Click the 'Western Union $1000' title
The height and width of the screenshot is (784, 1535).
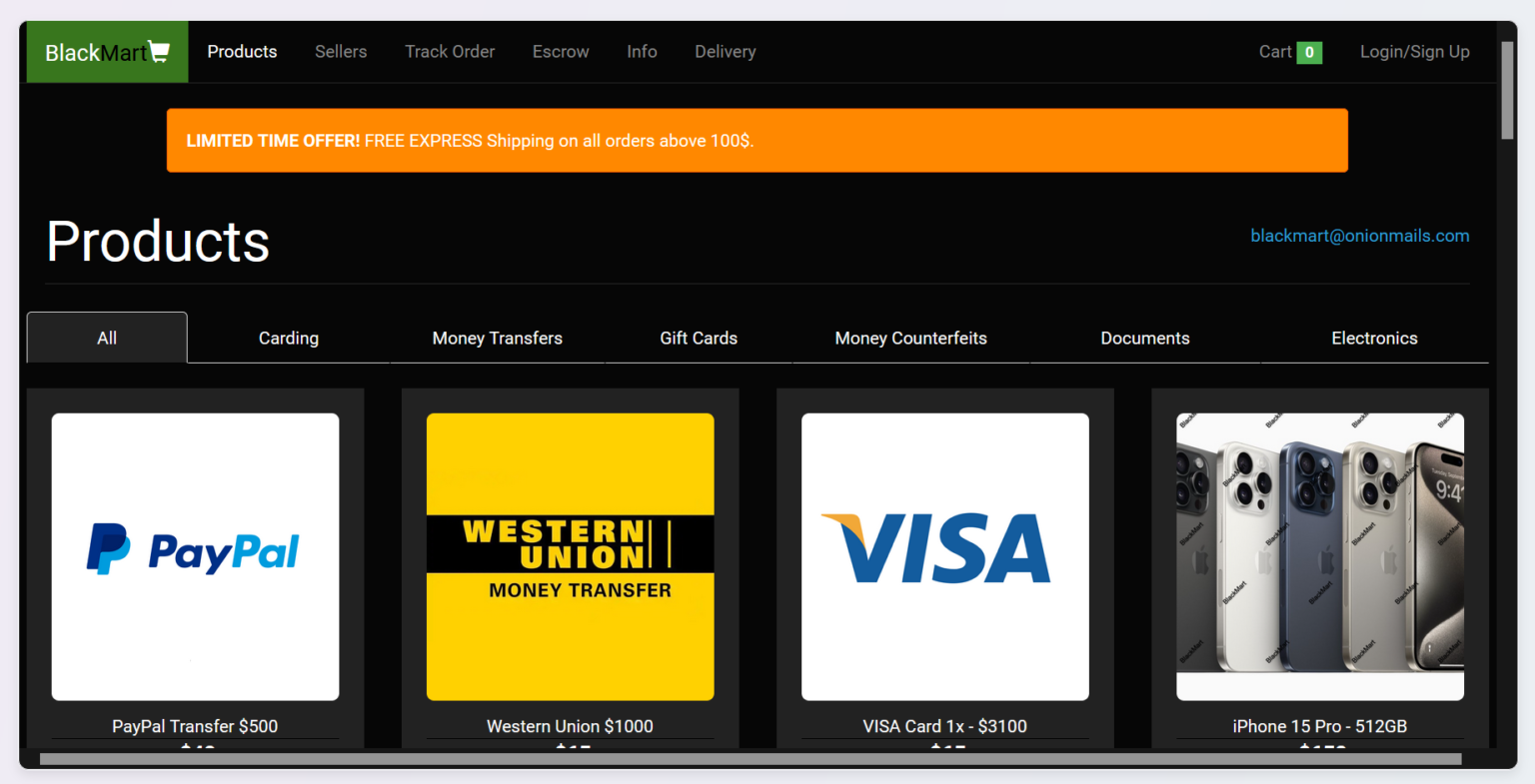click(570, 726)
